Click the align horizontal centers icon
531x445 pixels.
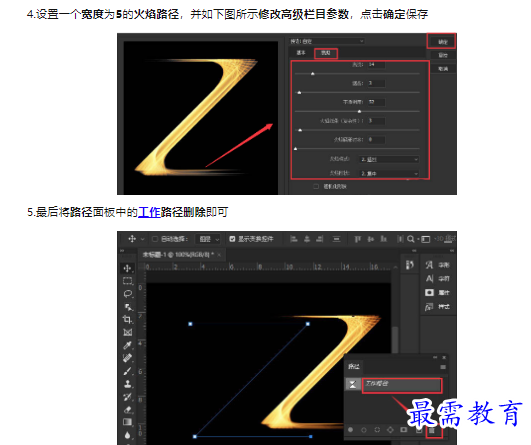[x=307, y=239]
